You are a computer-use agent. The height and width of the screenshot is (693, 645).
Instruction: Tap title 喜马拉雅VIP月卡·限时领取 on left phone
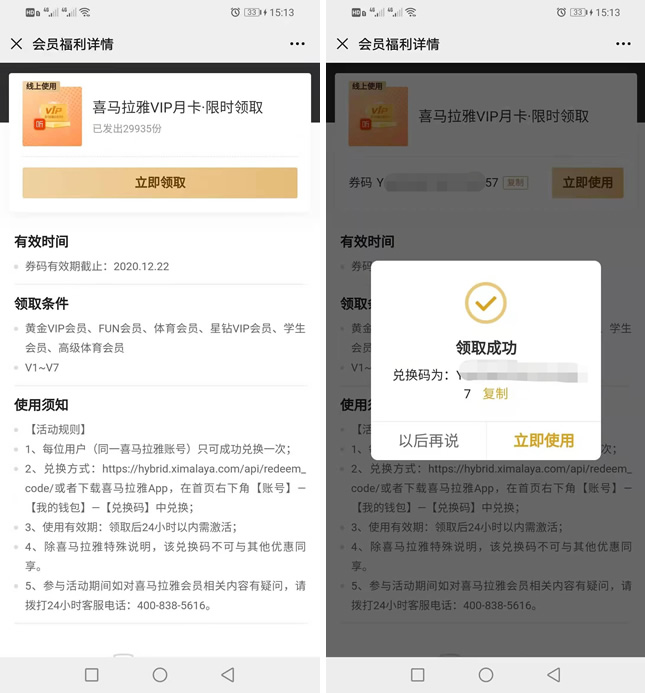pyautogui.click(x=177, y=107)
